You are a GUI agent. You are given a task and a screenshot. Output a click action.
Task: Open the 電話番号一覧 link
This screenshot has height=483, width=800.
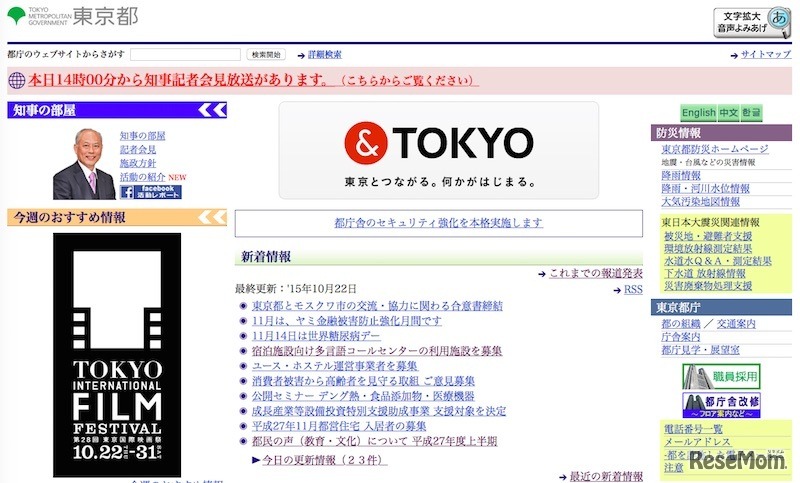(693, 429)
